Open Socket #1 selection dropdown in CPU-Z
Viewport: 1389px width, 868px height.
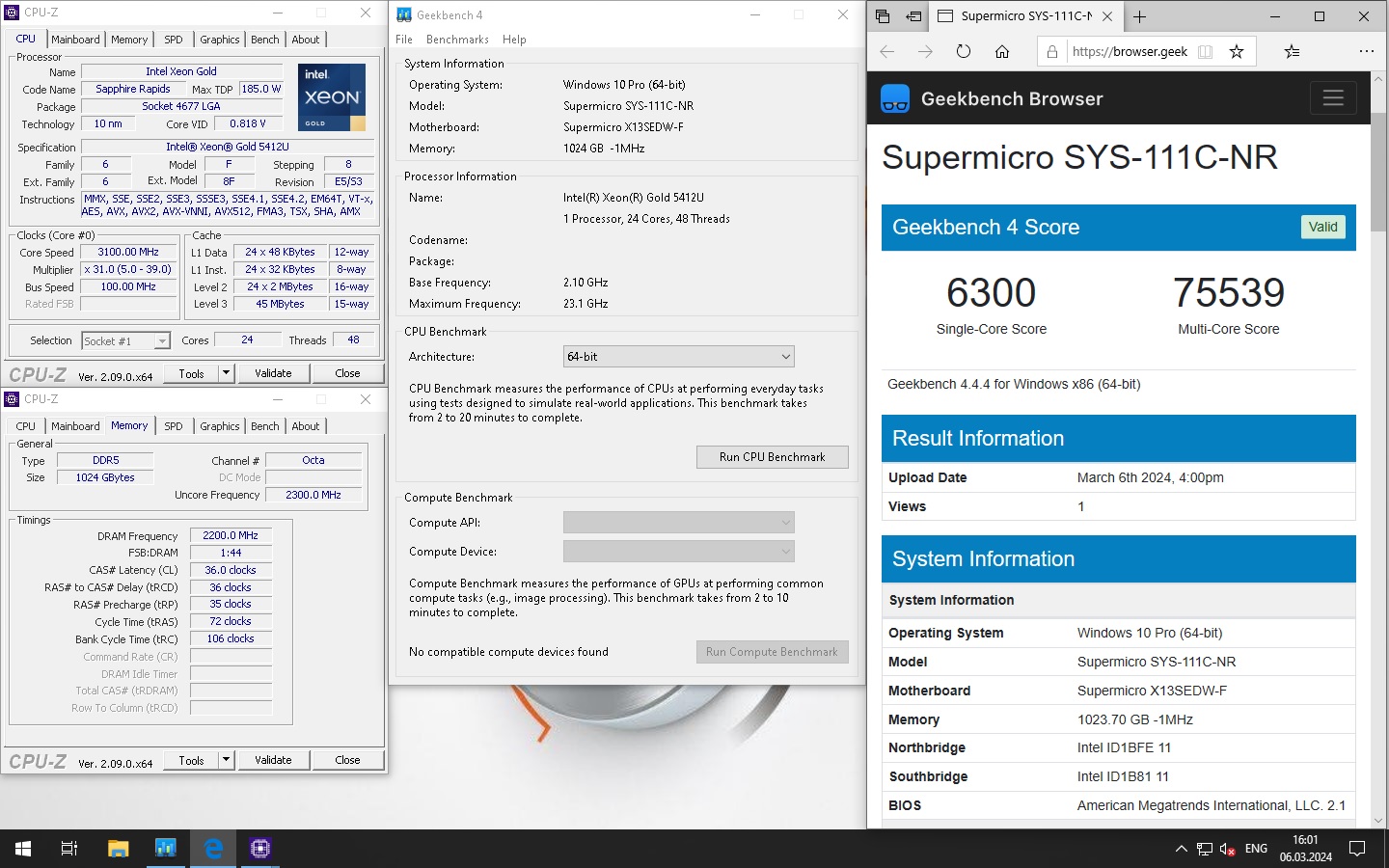pos(125,340)
